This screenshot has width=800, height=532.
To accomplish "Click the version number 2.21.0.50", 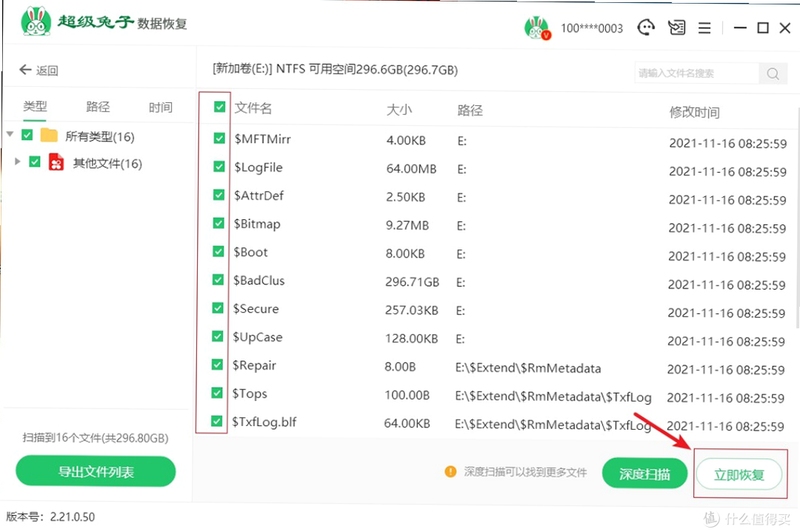I will 72,517.
